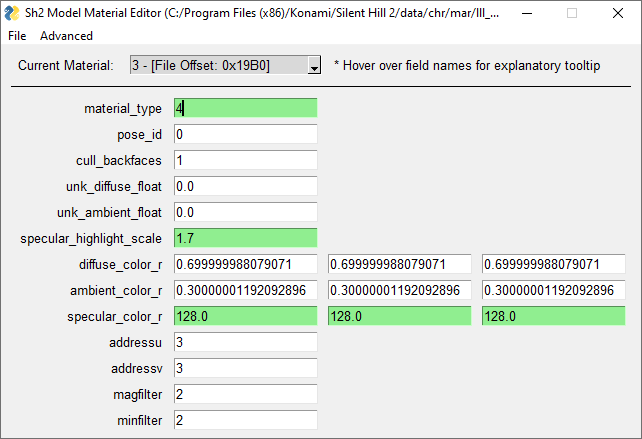
Task: Click the material_type input field
Action: [245, 108]
